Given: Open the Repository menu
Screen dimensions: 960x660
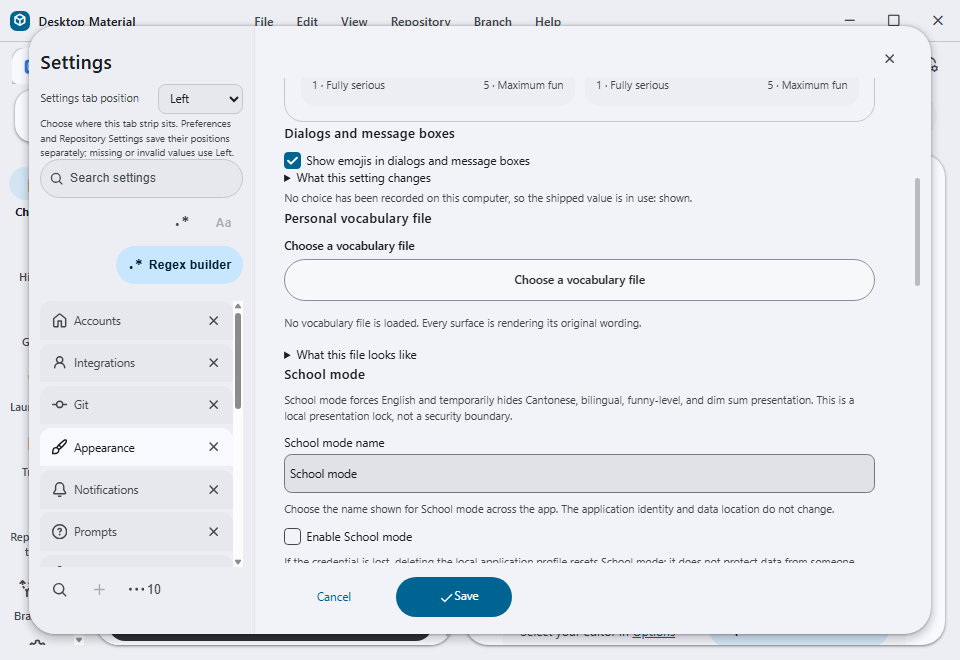Looking at the screenshot, I should [421, 22].
